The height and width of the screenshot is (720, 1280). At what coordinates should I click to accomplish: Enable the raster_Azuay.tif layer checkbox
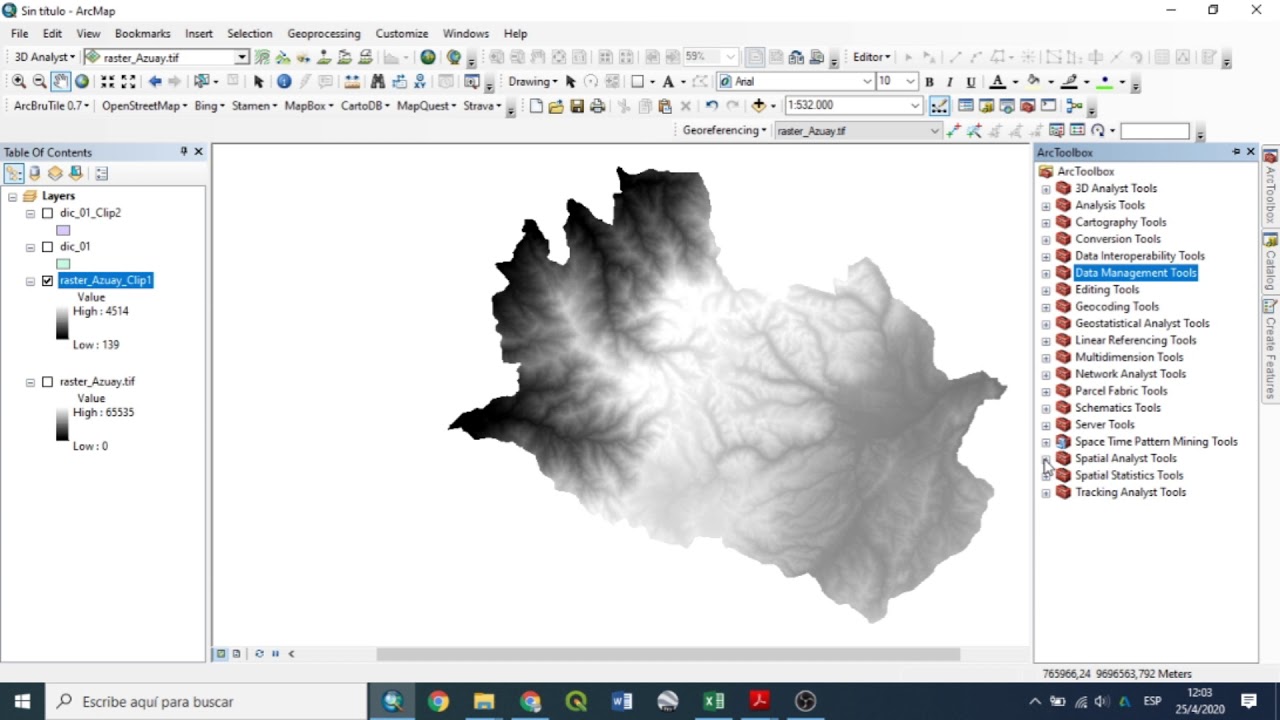pos(47,382)
